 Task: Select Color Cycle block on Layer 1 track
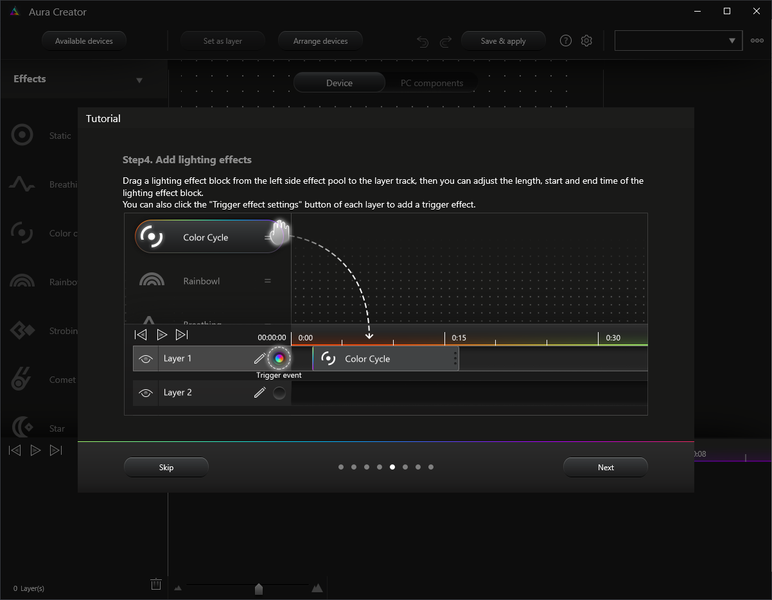pyautogui.click(x=386, y=359)
